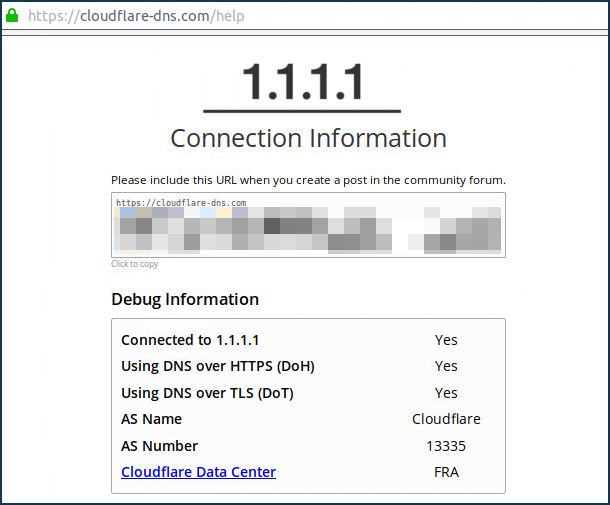Select the 'Connection Information' heading text

point(308,138)
